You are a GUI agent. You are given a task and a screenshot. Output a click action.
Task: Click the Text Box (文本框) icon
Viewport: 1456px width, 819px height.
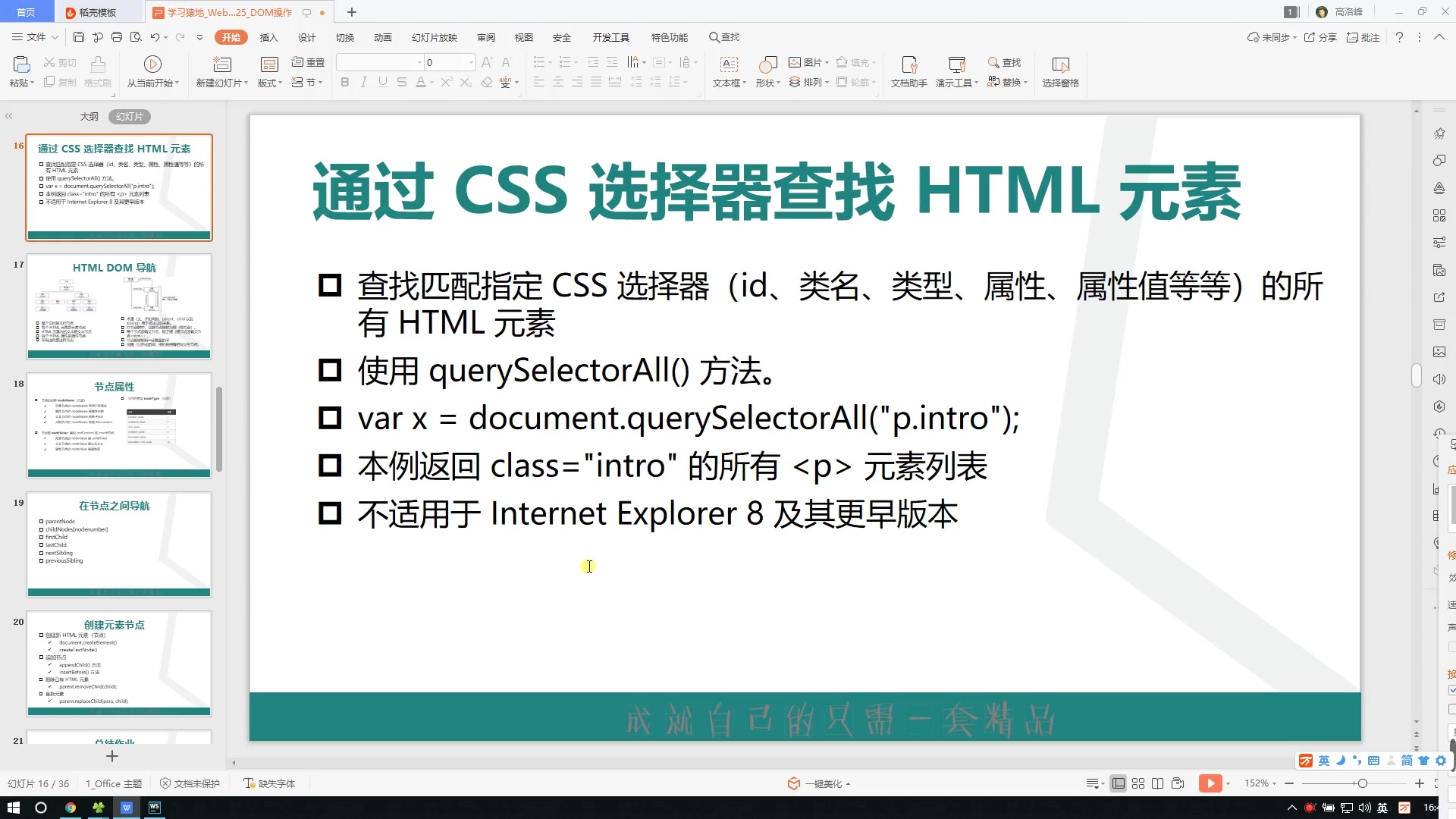pyautogui.click(x=728, y=64)
